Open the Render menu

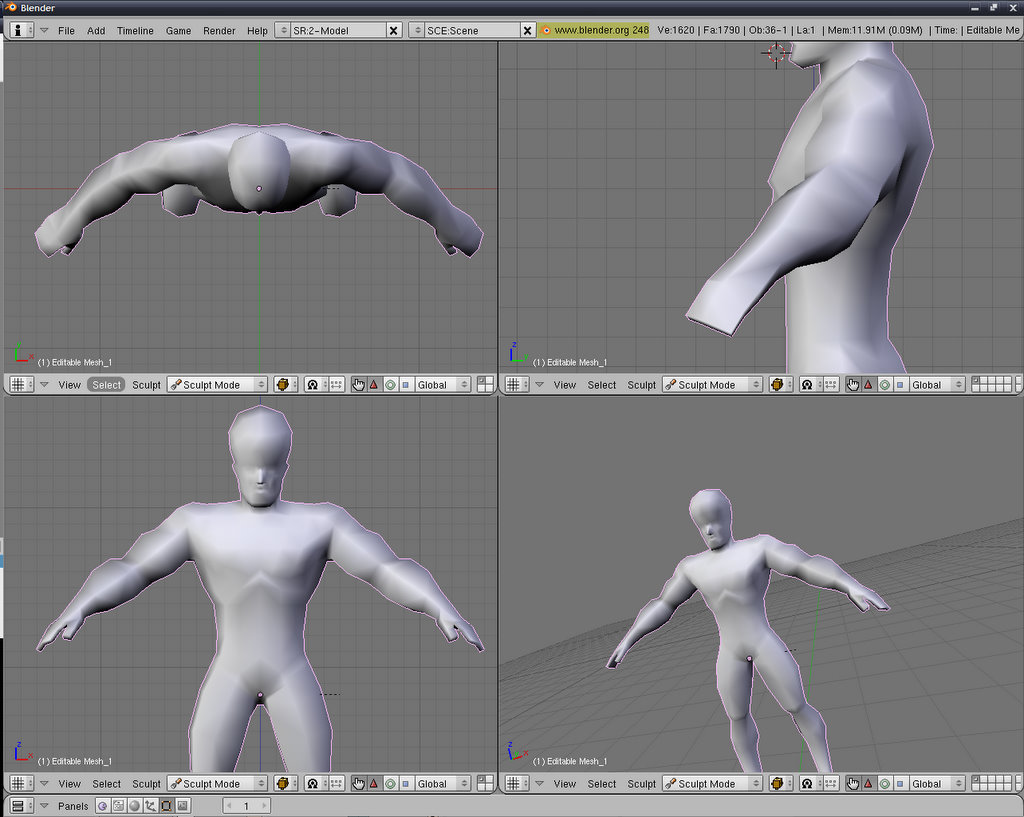click(x=219, y=30)
